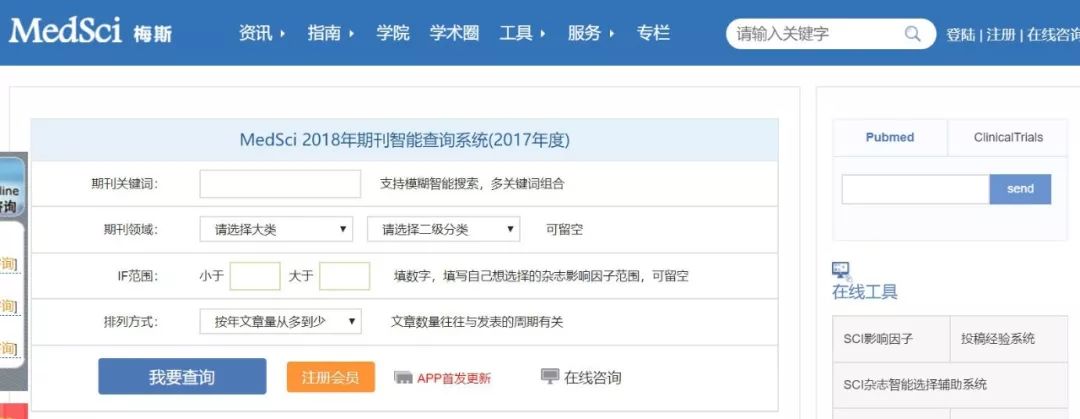Click the send button
This screenshot has height=419, width=1080.
tap(1020, 190)
